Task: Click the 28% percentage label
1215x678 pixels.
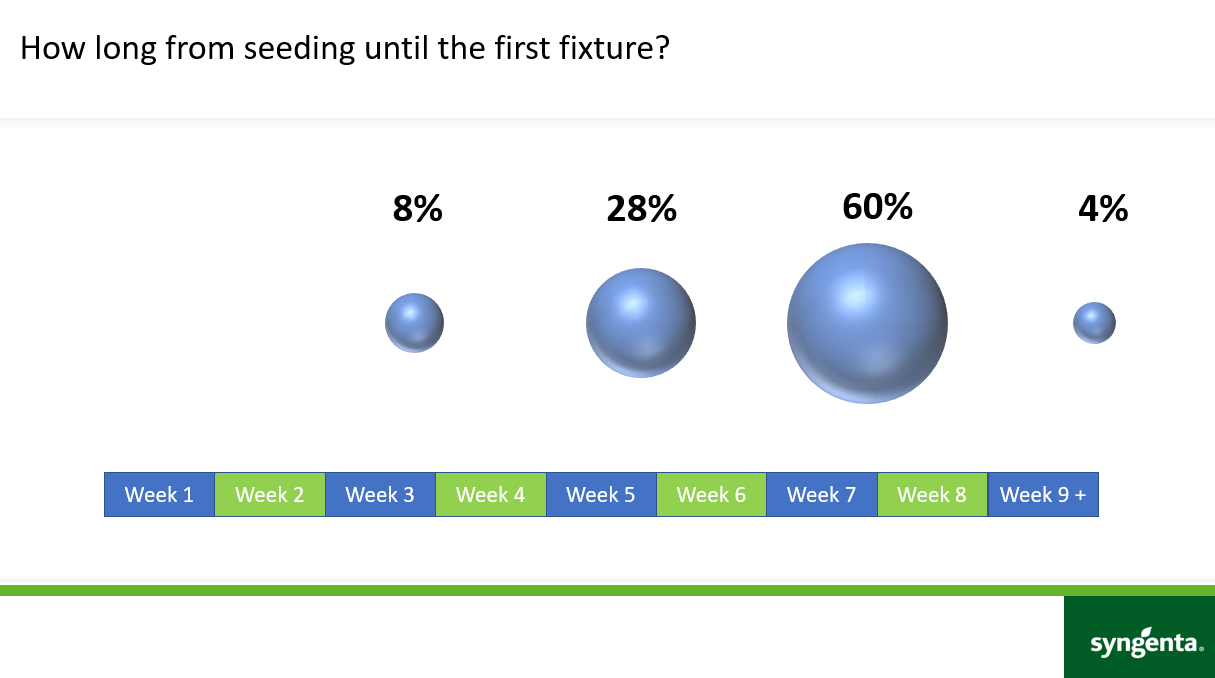Action: click(641, 209)
